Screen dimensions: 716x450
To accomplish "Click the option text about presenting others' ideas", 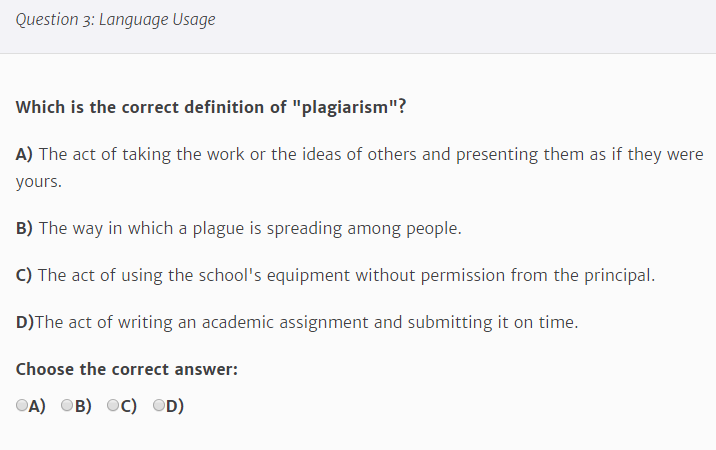I will pos(370,155).
